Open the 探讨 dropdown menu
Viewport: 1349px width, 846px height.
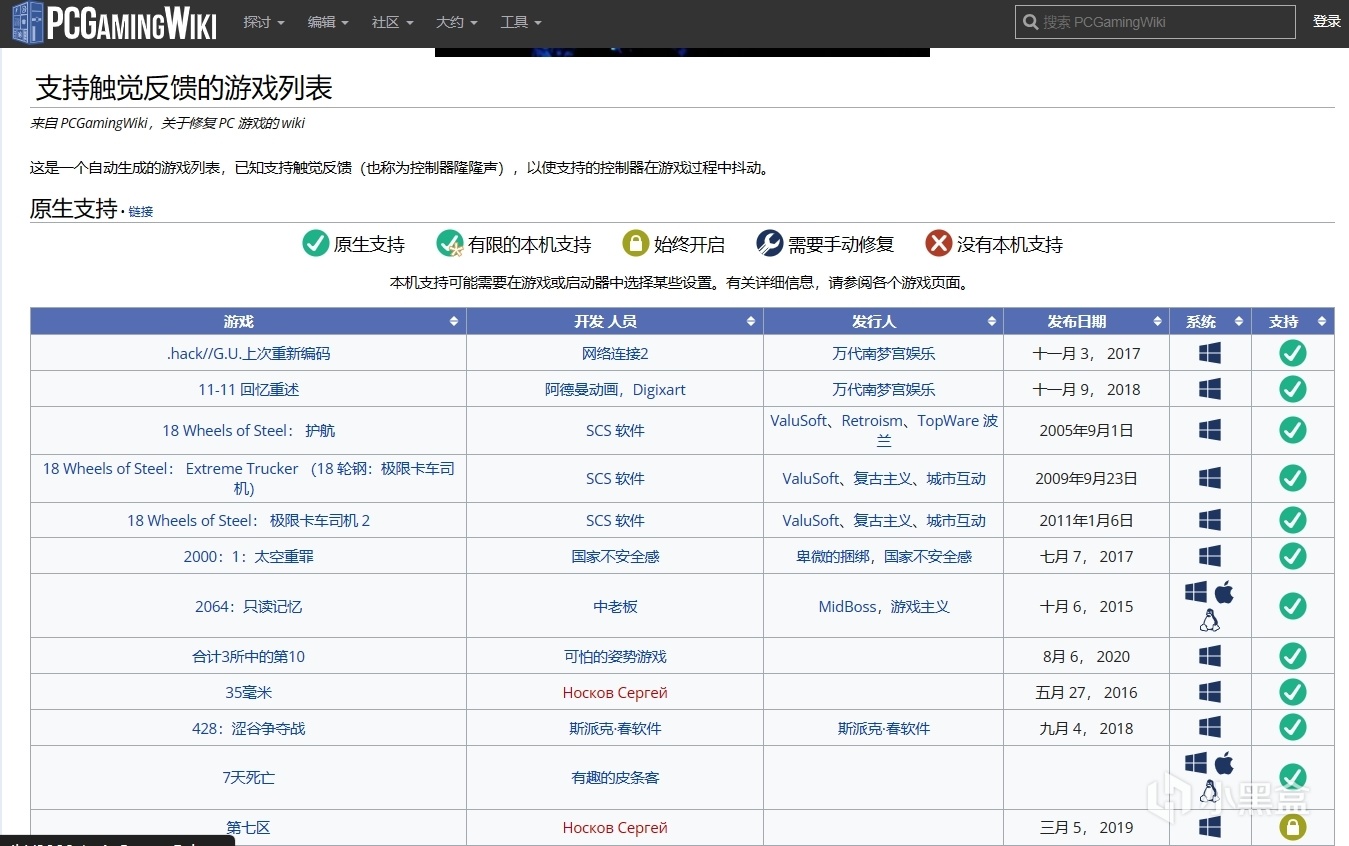264,22
